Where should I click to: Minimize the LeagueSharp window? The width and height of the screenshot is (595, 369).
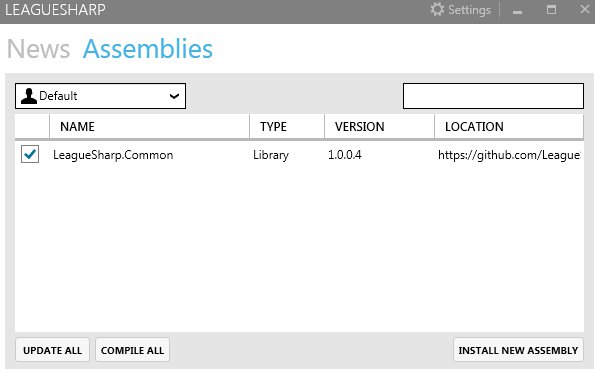[x=517, y=11]
